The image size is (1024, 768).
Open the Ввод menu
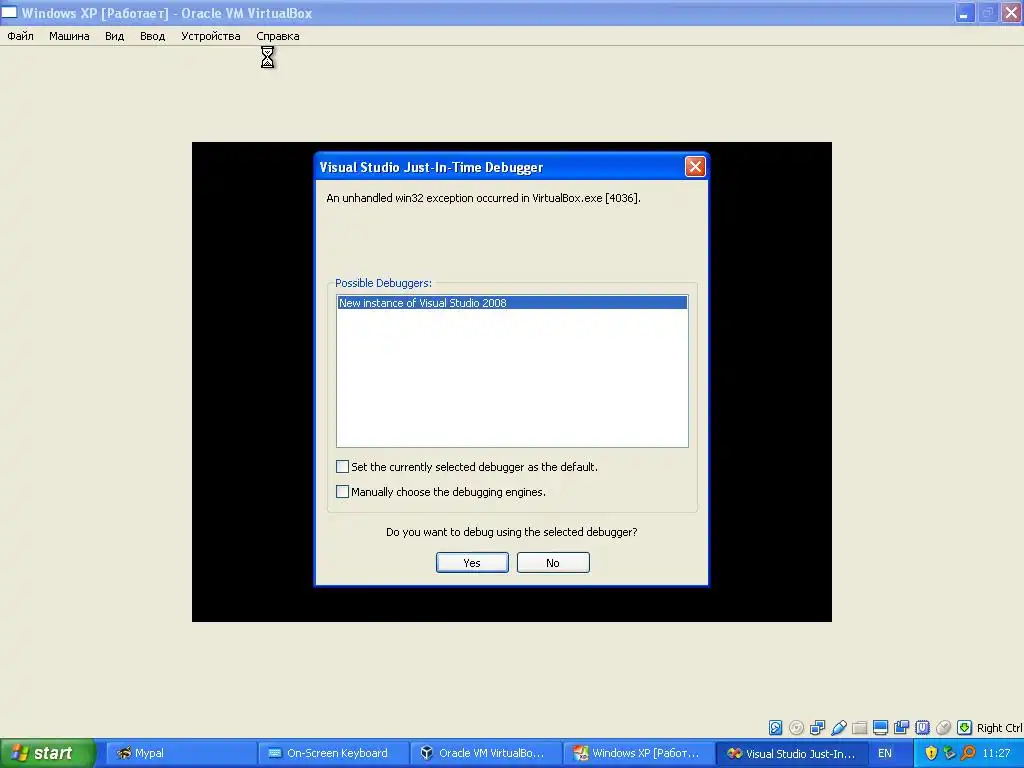(152, 36)
